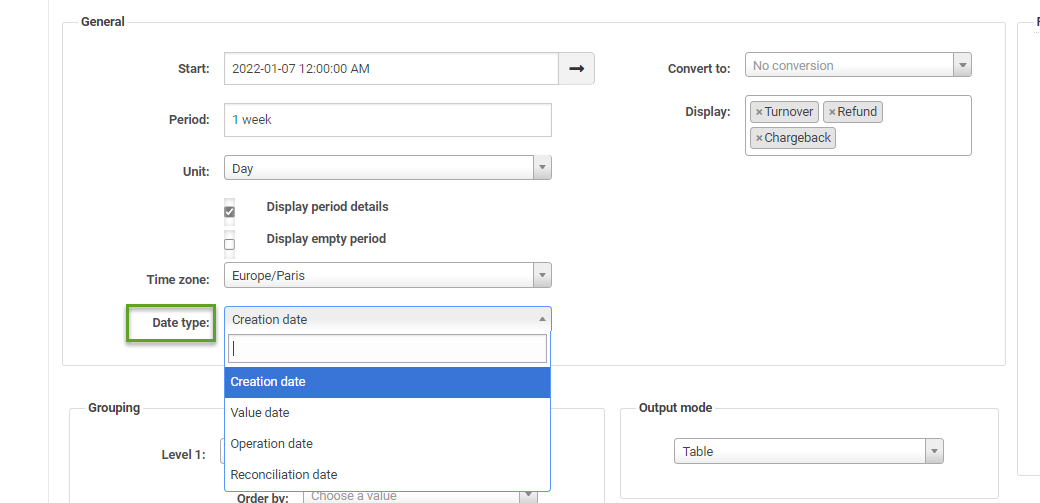Uncheck Display period details checkbox

click(x=229, y=212)
